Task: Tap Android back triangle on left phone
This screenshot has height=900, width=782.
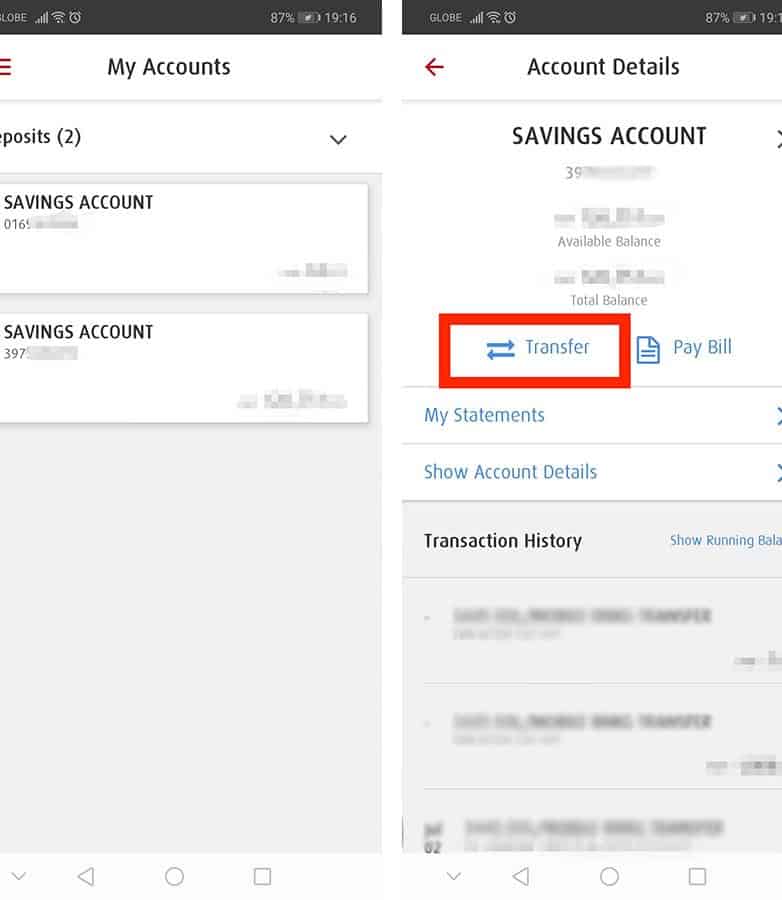Action: [x=86, y=876]
